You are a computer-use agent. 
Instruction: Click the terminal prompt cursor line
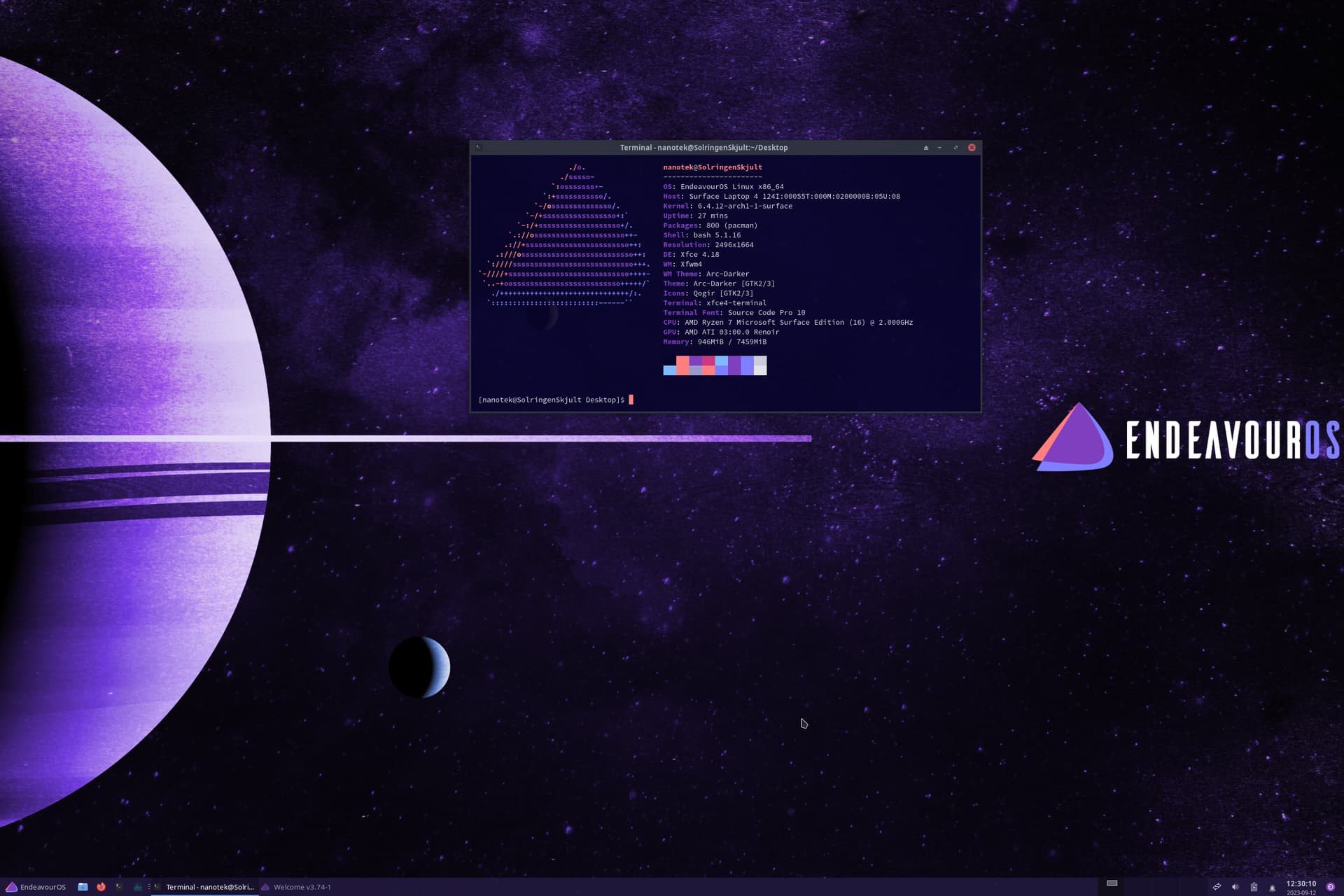pos(556,400)
